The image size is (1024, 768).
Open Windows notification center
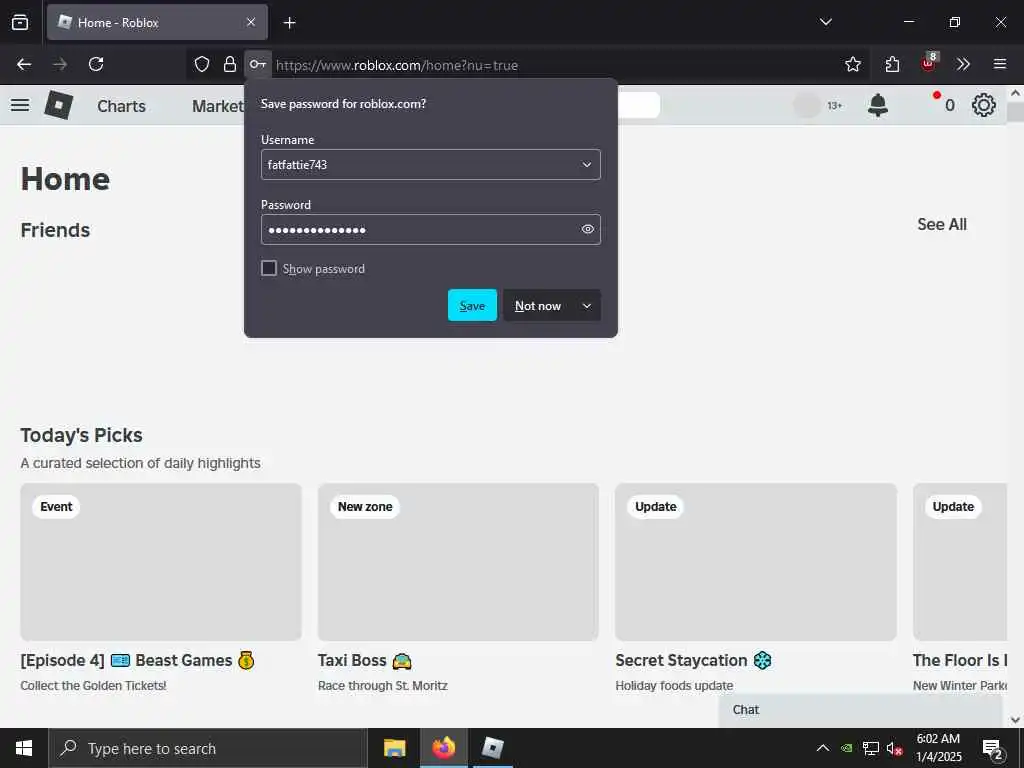point(993,750)
